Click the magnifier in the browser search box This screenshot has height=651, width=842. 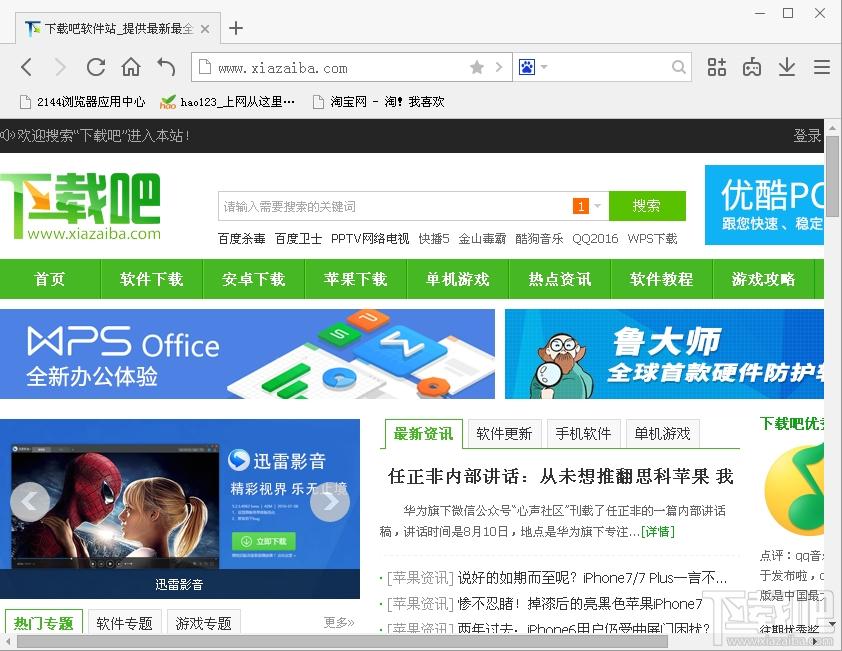coord(679,67)
